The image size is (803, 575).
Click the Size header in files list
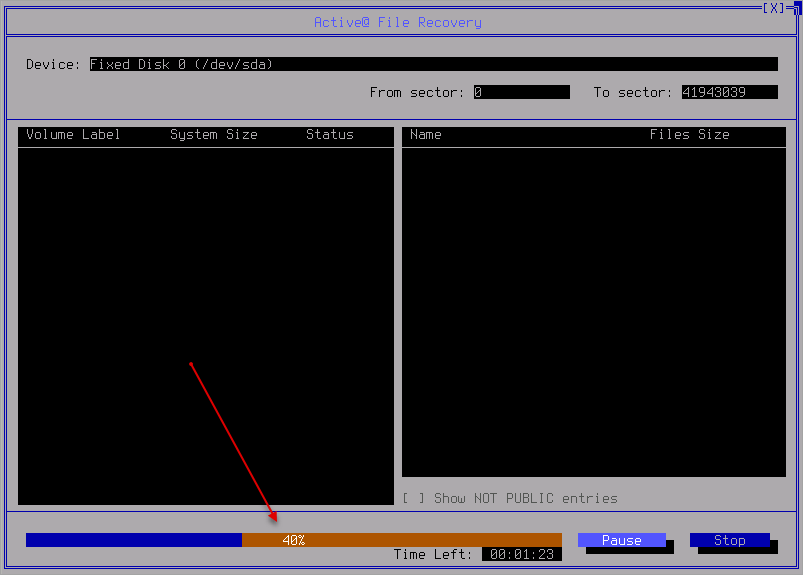[713, 135]
